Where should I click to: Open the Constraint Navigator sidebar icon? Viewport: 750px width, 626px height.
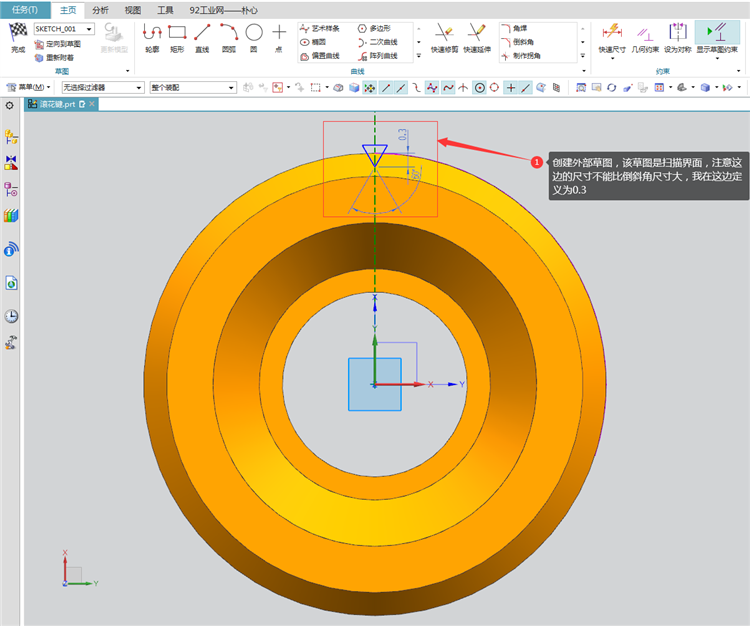click(11, 163)
